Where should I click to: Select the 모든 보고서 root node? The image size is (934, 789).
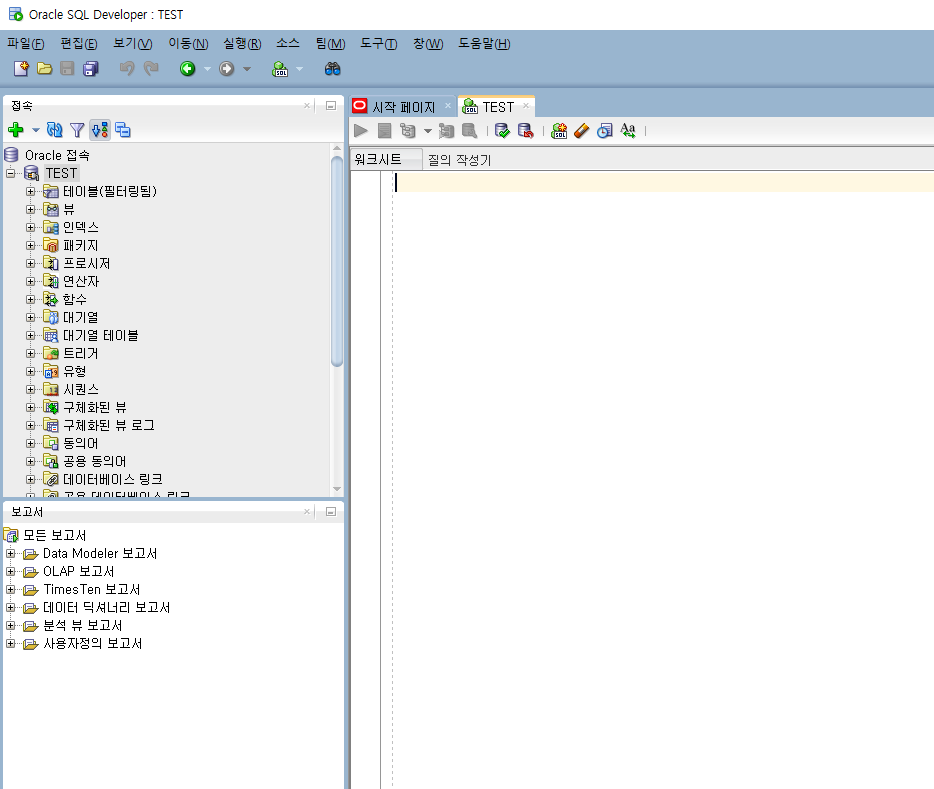pyautogui.click(x=55, y=535)
